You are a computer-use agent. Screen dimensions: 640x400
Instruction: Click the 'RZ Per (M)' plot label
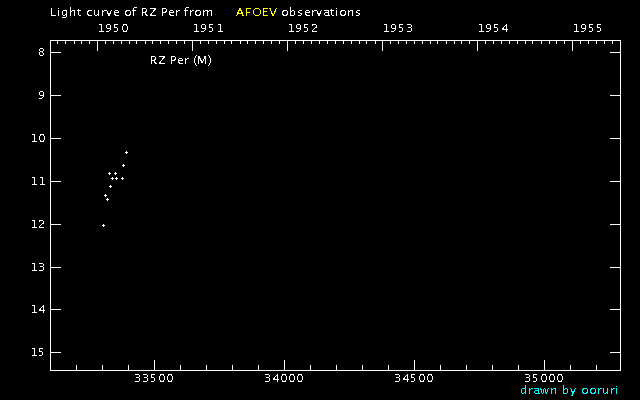[x=181, y=60]
